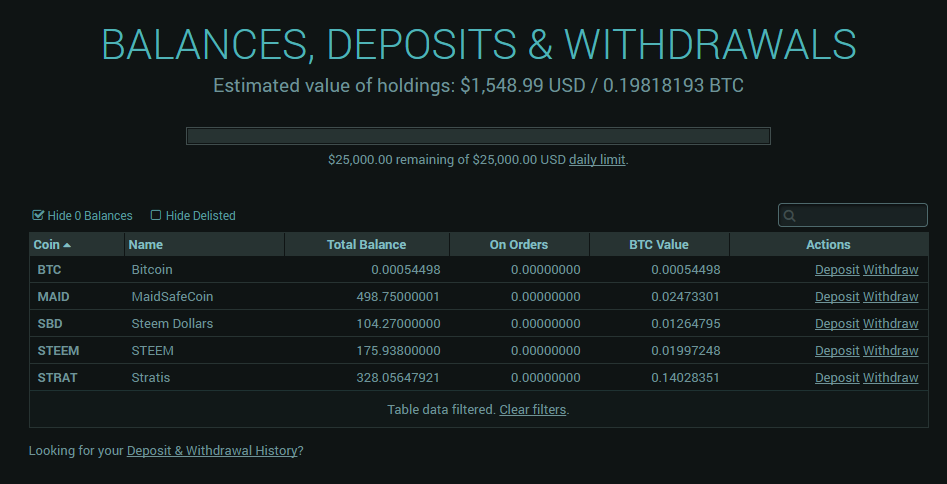Sort table by Total Balance header
The height and width of the screenshot is (484, 947).
tap(366, 244)
